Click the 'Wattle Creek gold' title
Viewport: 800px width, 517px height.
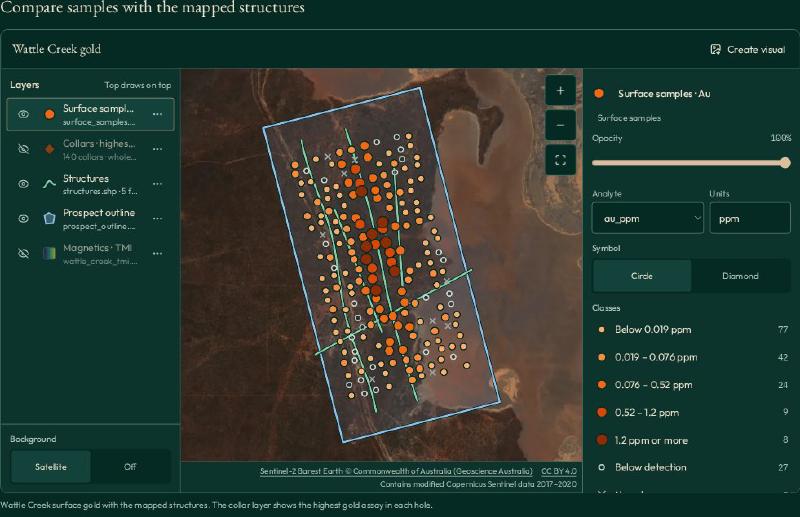(x=57, y=49)
